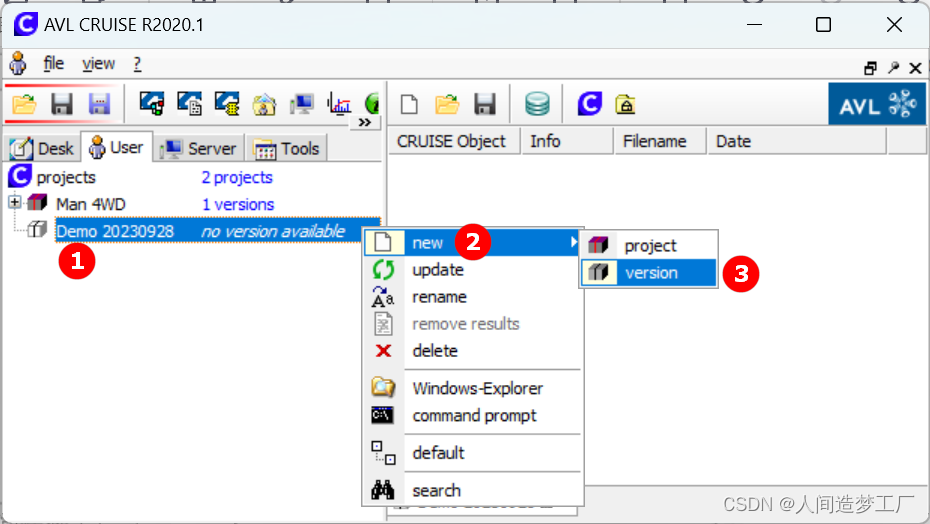The width and height of the screenshot is (930, 524).
Task: Click the Date column header
Action: pyautogui.click(x=797, y=141)
